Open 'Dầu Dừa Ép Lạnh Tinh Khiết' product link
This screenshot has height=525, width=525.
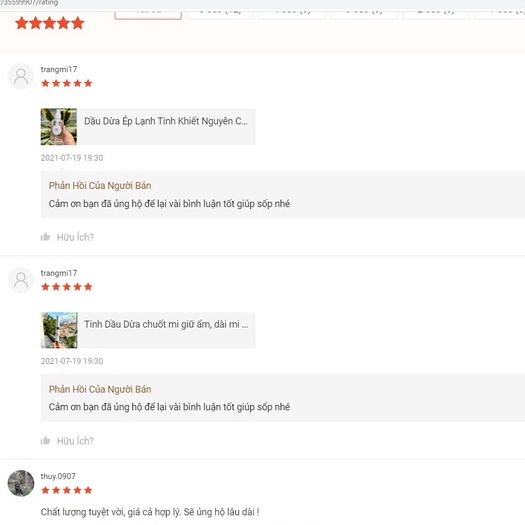tap(166, 121)
